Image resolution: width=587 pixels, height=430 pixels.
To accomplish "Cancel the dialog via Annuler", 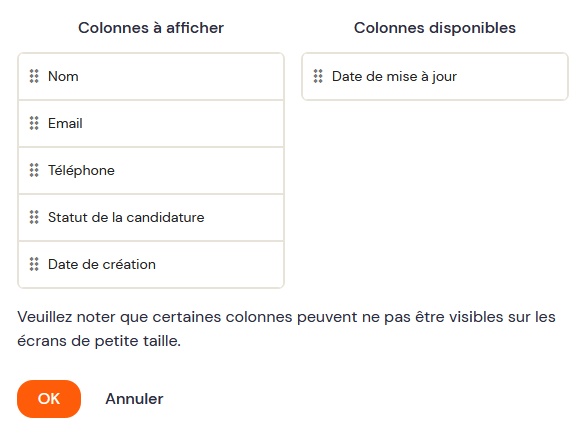I will tap(134, 399).
